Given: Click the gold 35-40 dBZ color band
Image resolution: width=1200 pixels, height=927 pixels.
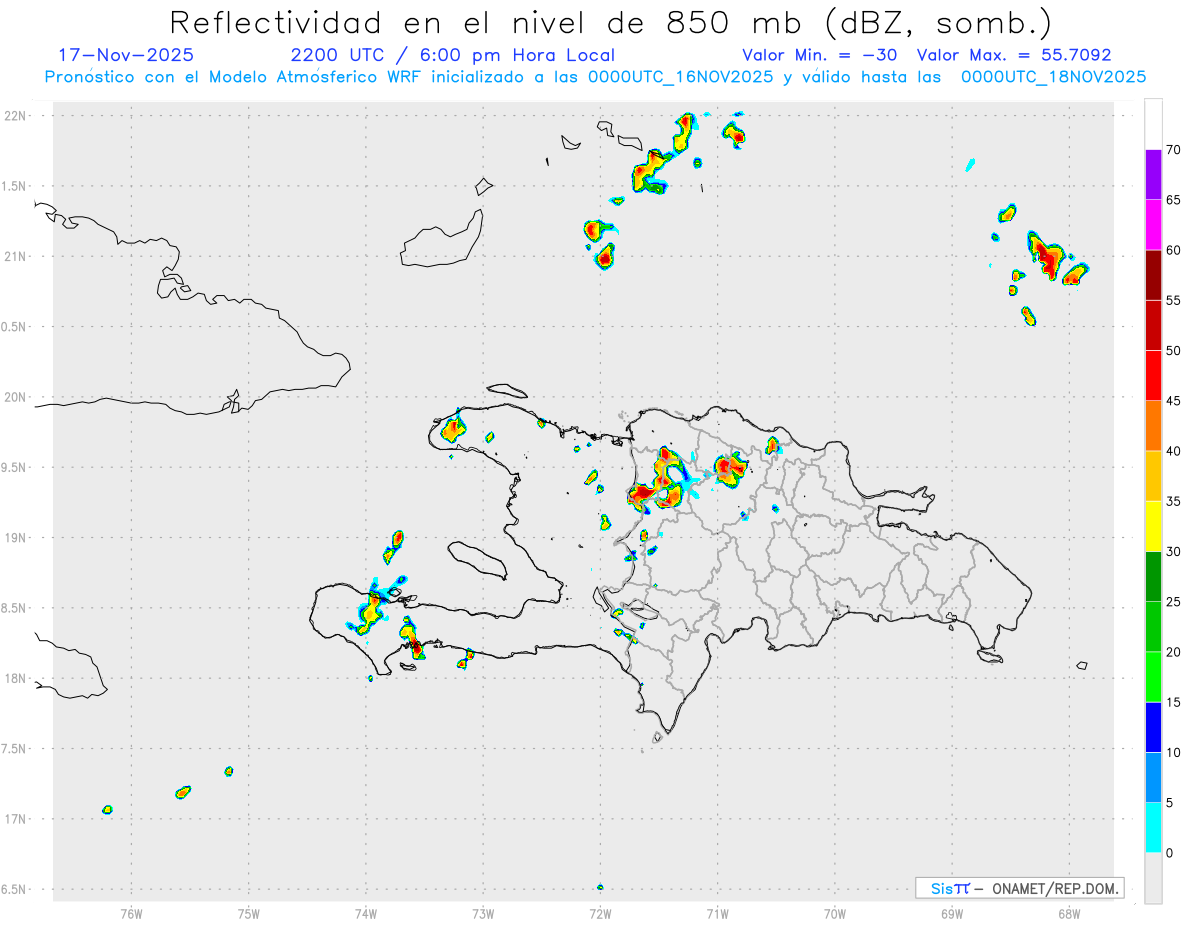Looking at the screenshot, I should pyautogui.click(x=1153, y=476).
